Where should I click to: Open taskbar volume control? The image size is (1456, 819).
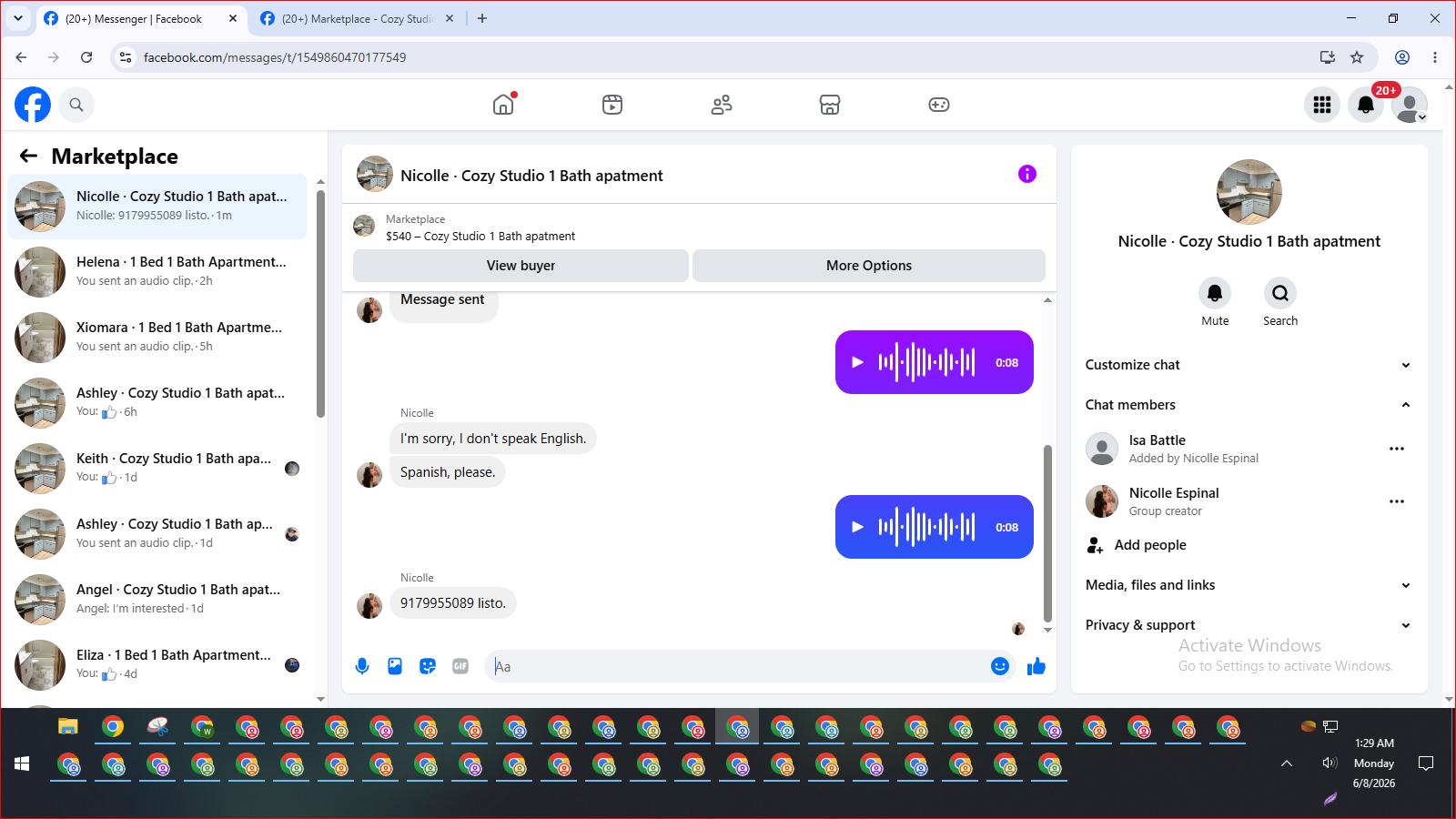pos(1330,763)
